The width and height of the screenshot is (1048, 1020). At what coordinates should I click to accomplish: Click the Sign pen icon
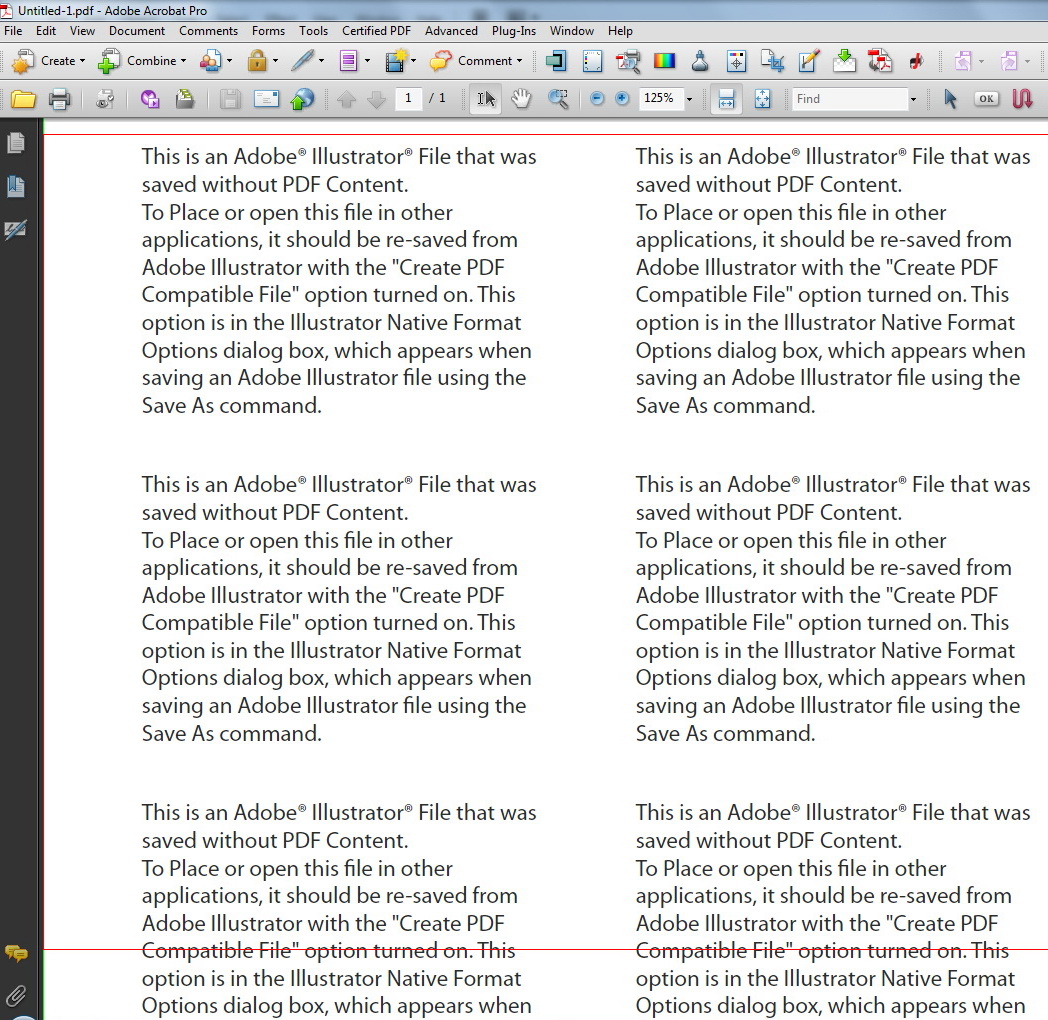302,61
